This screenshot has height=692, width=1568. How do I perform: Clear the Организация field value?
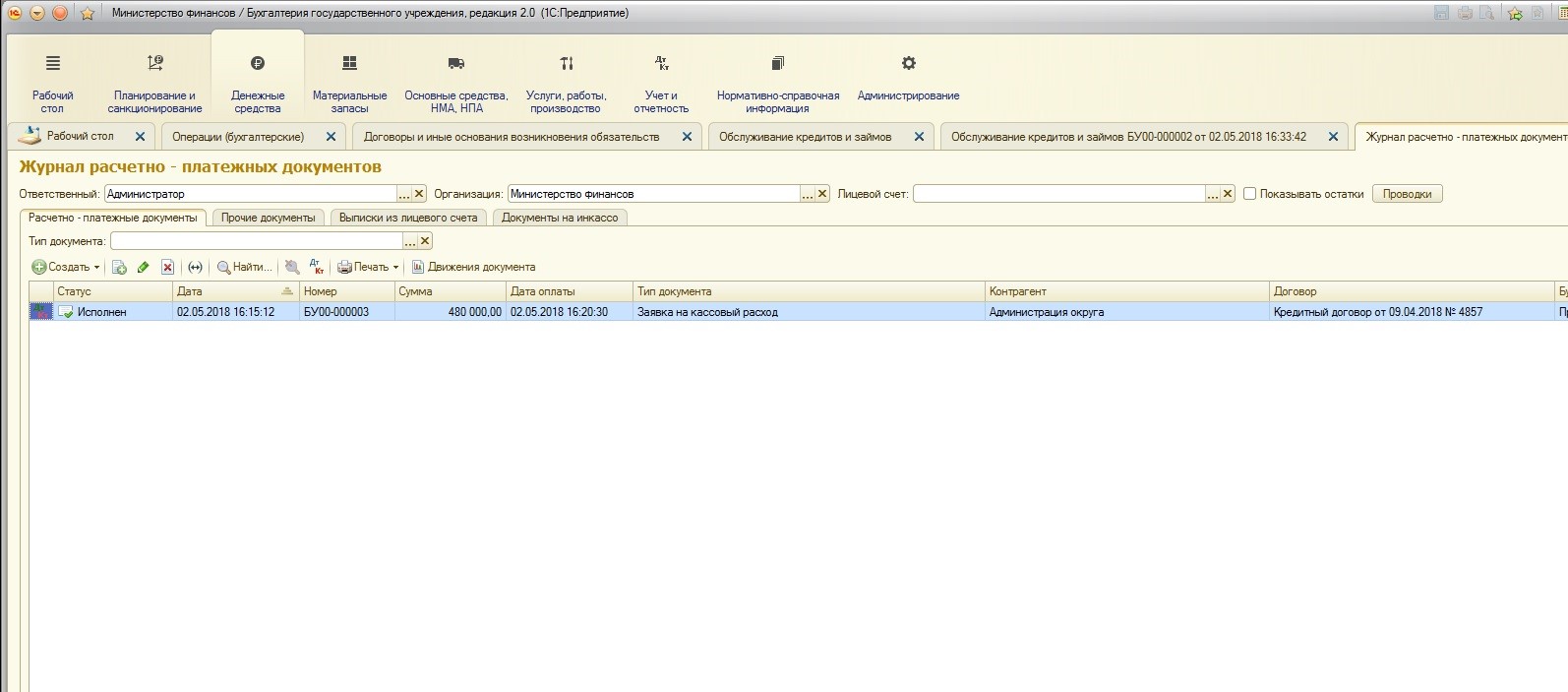(x=822, y=194)
